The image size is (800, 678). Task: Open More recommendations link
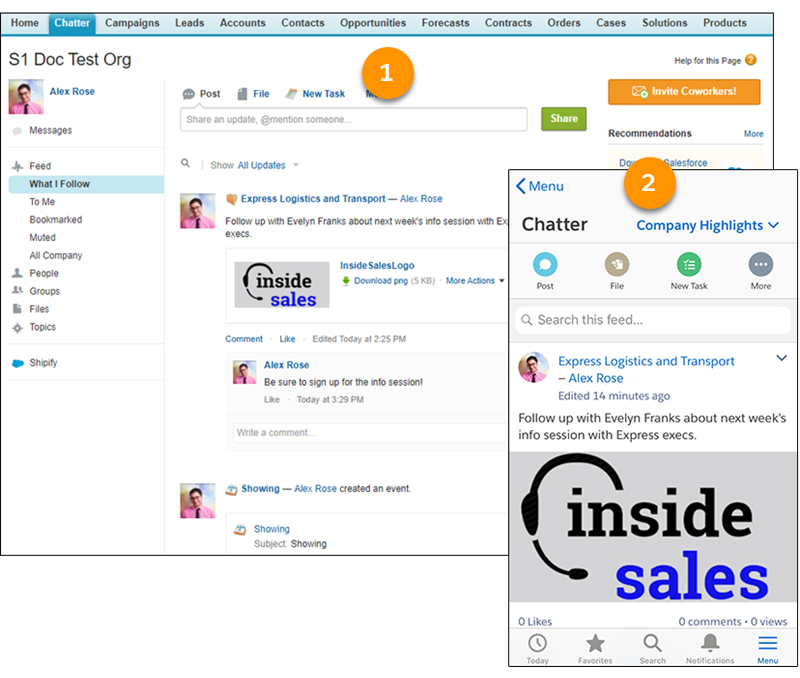pos(753,134)
